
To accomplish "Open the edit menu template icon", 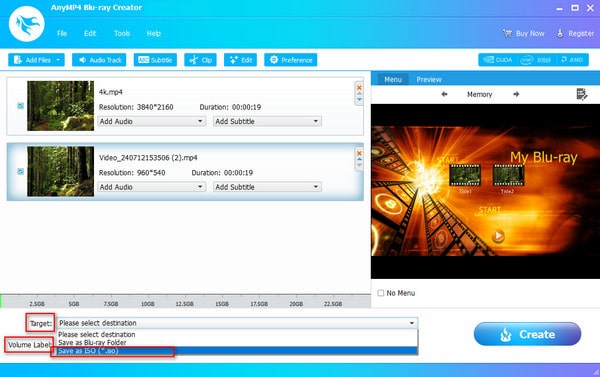I will point(582,94).
